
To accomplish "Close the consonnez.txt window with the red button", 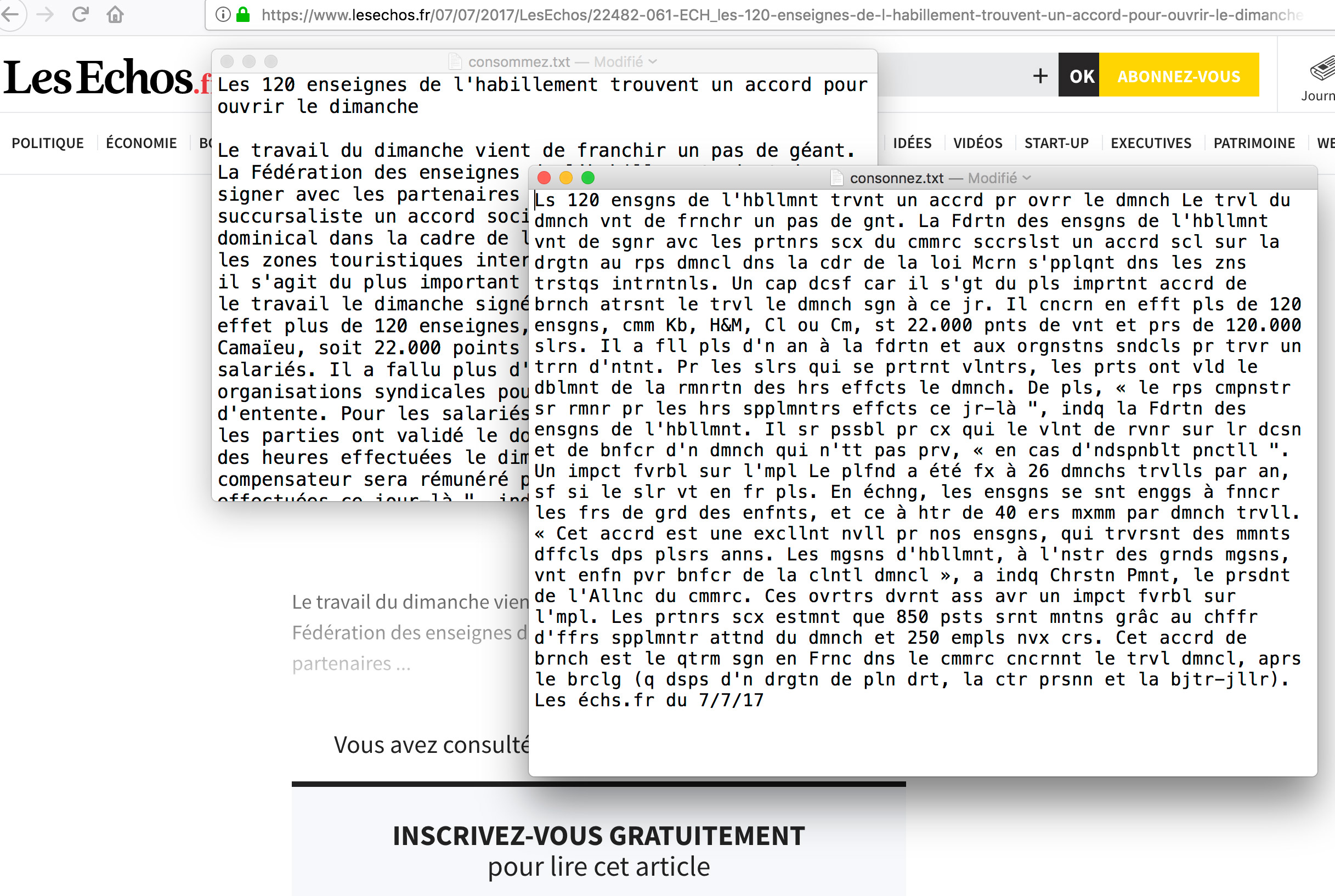I will (544, 178).
